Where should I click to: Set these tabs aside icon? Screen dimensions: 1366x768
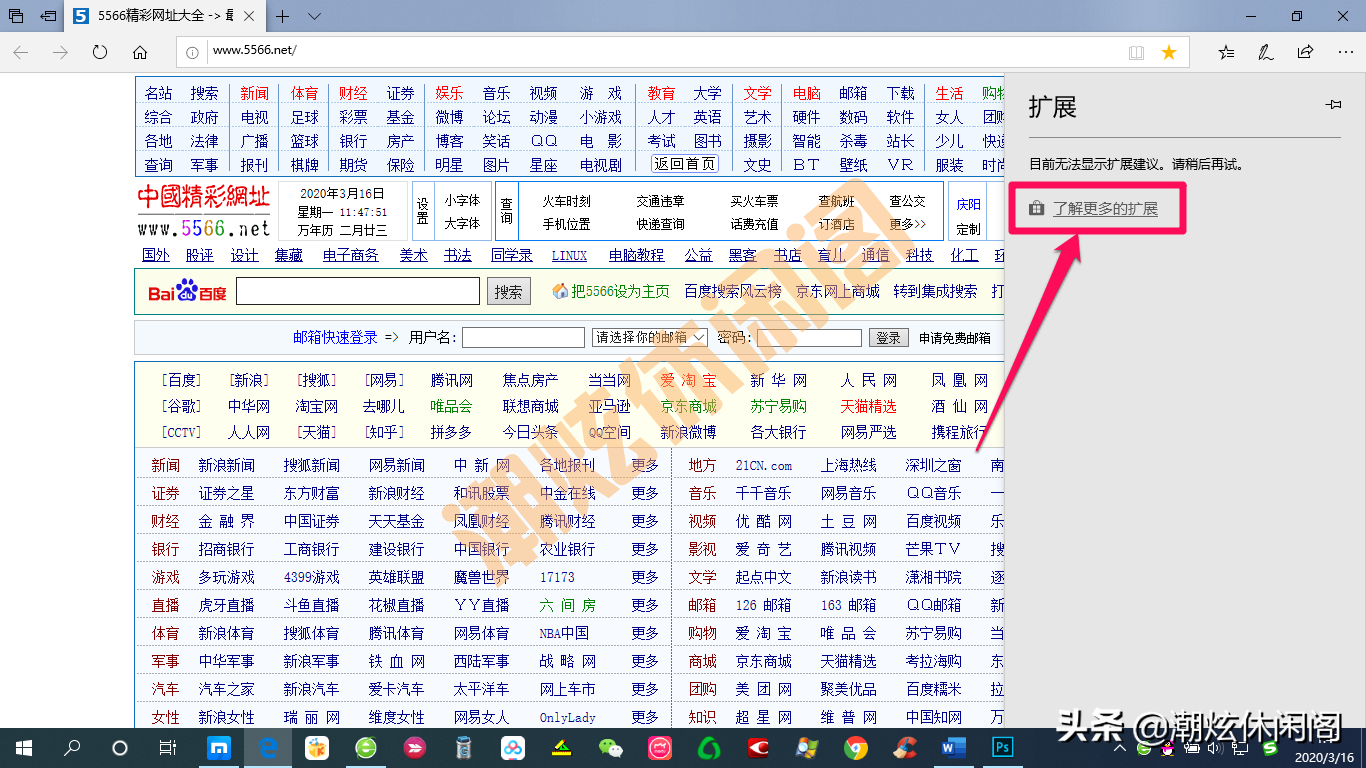point(48,16)
